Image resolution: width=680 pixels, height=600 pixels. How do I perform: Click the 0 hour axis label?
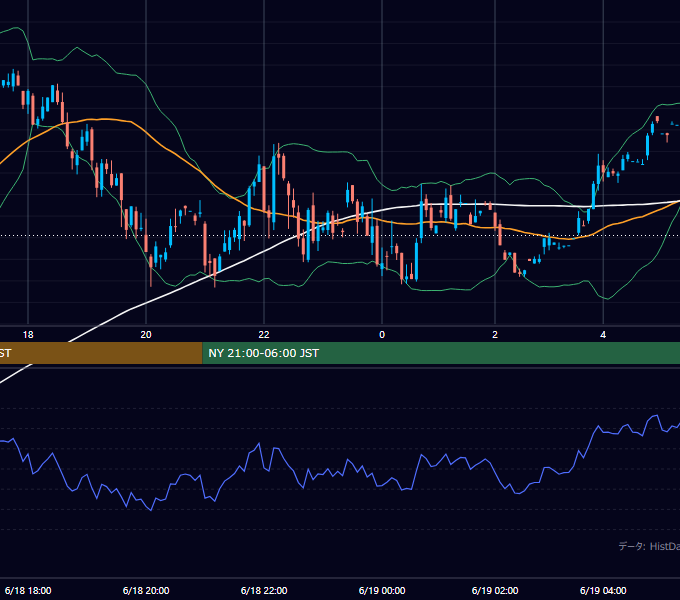382,335
